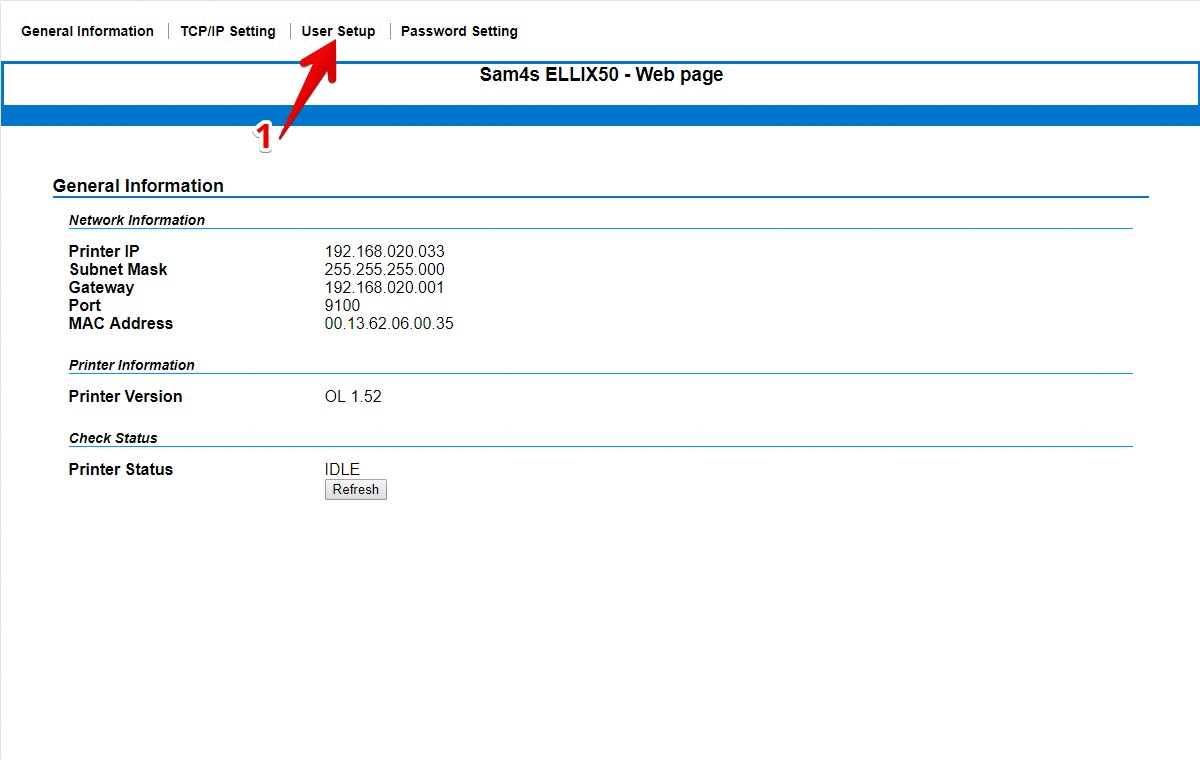The height and width of the screenshot is (760, 1200).
Task: Open the General Information tab
Action: [87, 31]
